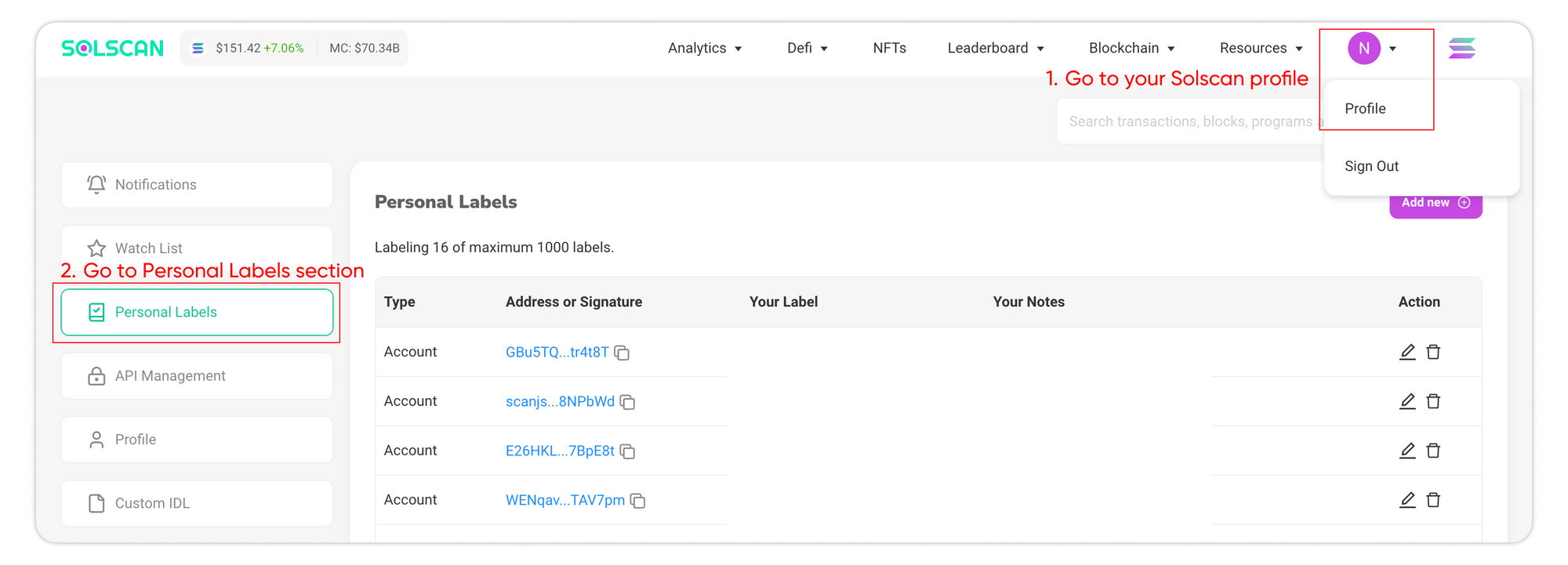This screenshot has width=1568, height=565.
Task: Expand the Analytics dropdown menu
Action: point(705,49)
